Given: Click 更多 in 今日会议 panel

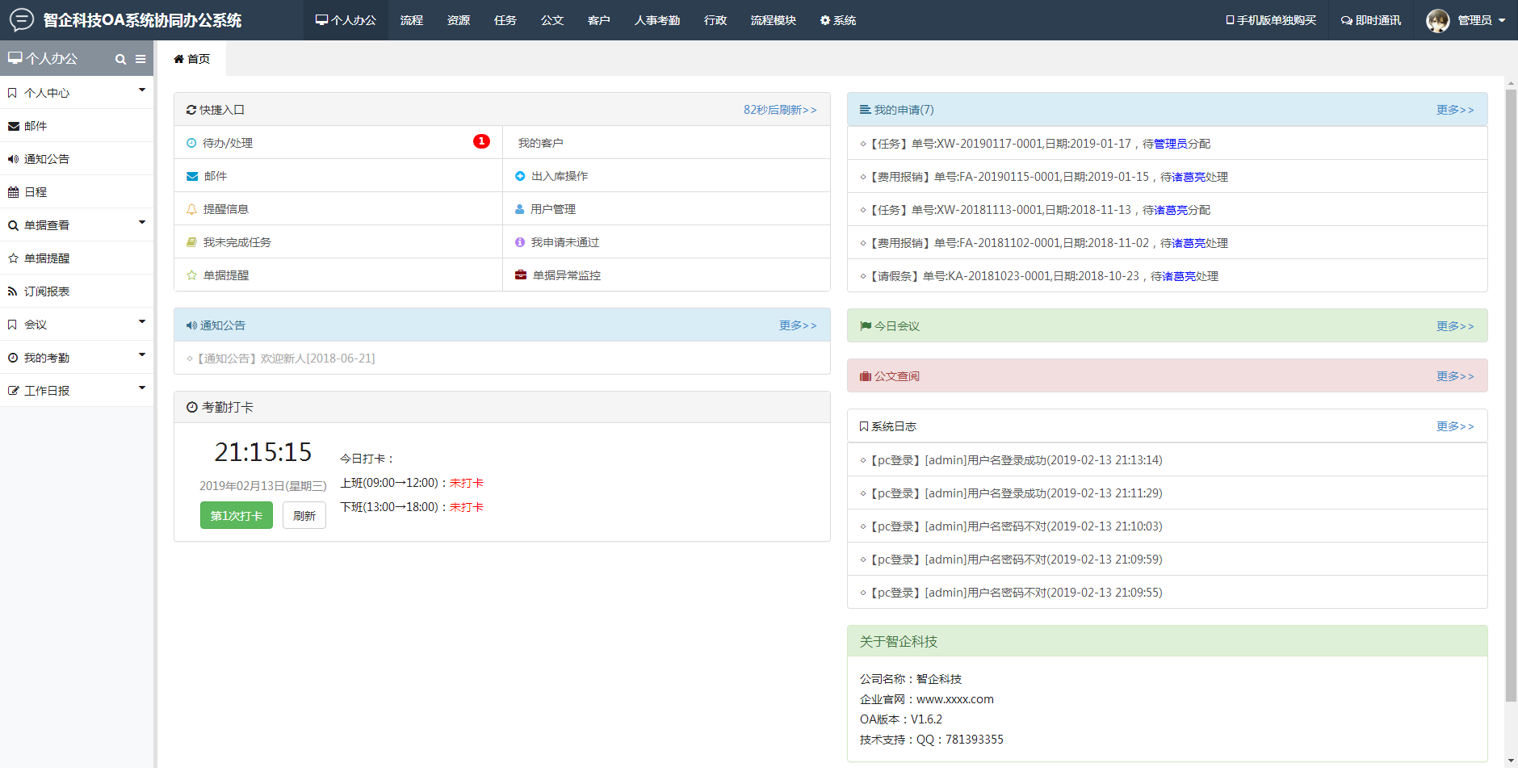Looking at the screenshot, I should pos(1455,326).
